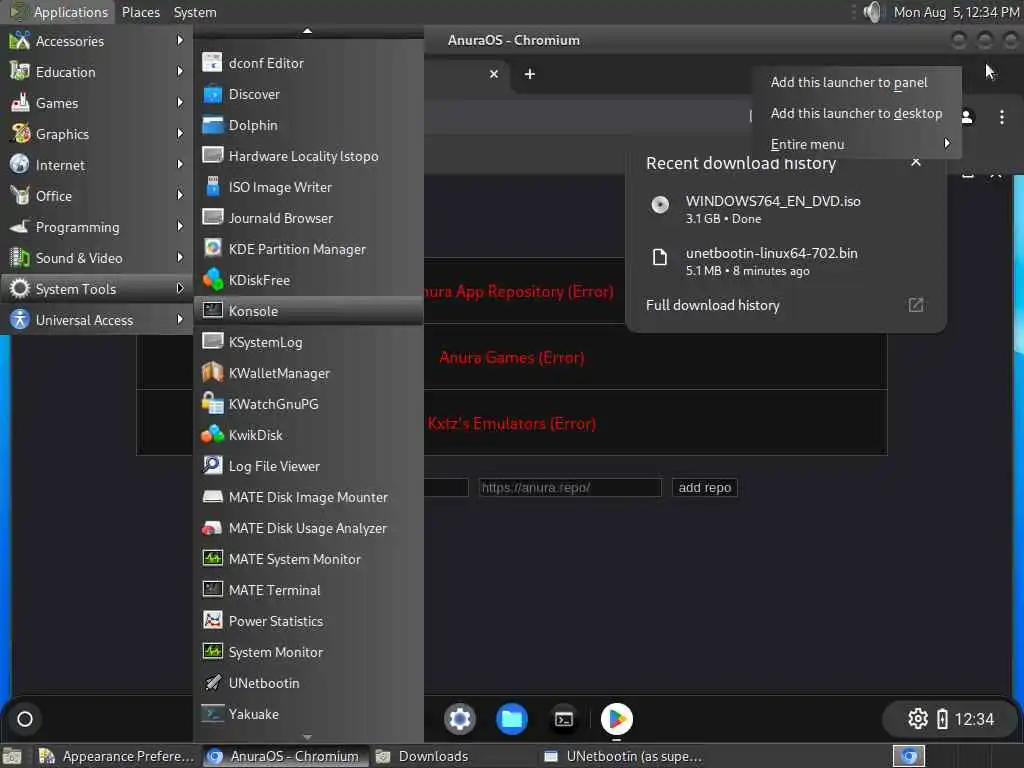Close Recent download history popup
This screenshot has height=768, width=1024.
click(916, 162)
